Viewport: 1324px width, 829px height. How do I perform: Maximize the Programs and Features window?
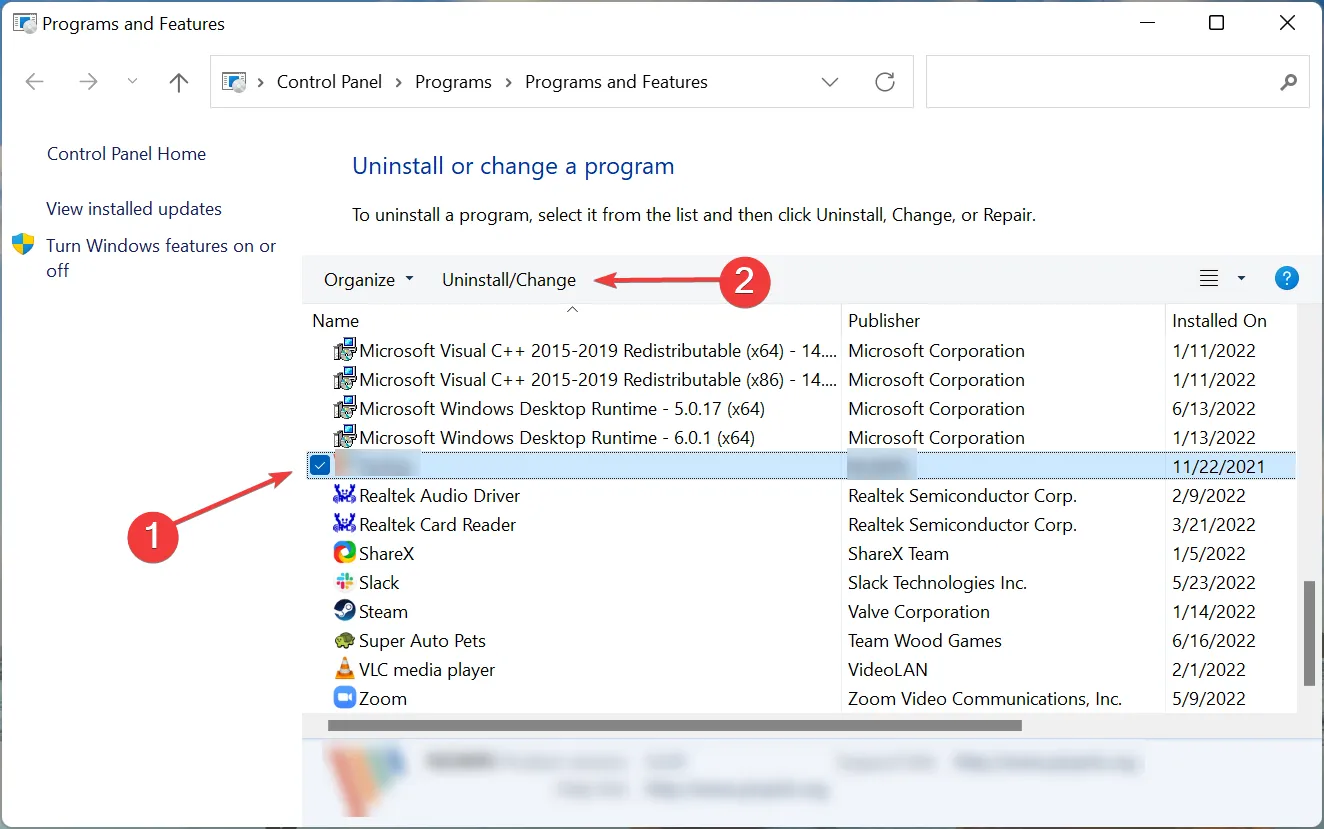pos(1216,23)
